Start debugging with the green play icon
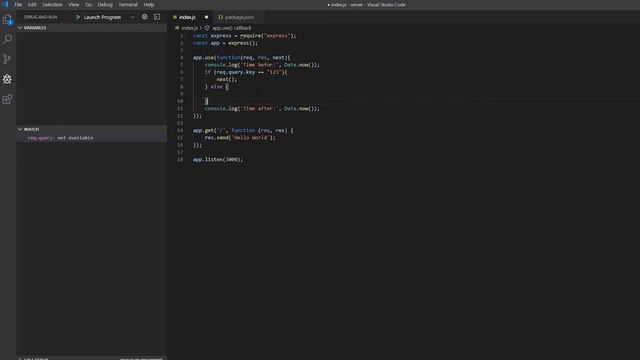The width and height of the screenshot is (640, 360). point(78,17)
